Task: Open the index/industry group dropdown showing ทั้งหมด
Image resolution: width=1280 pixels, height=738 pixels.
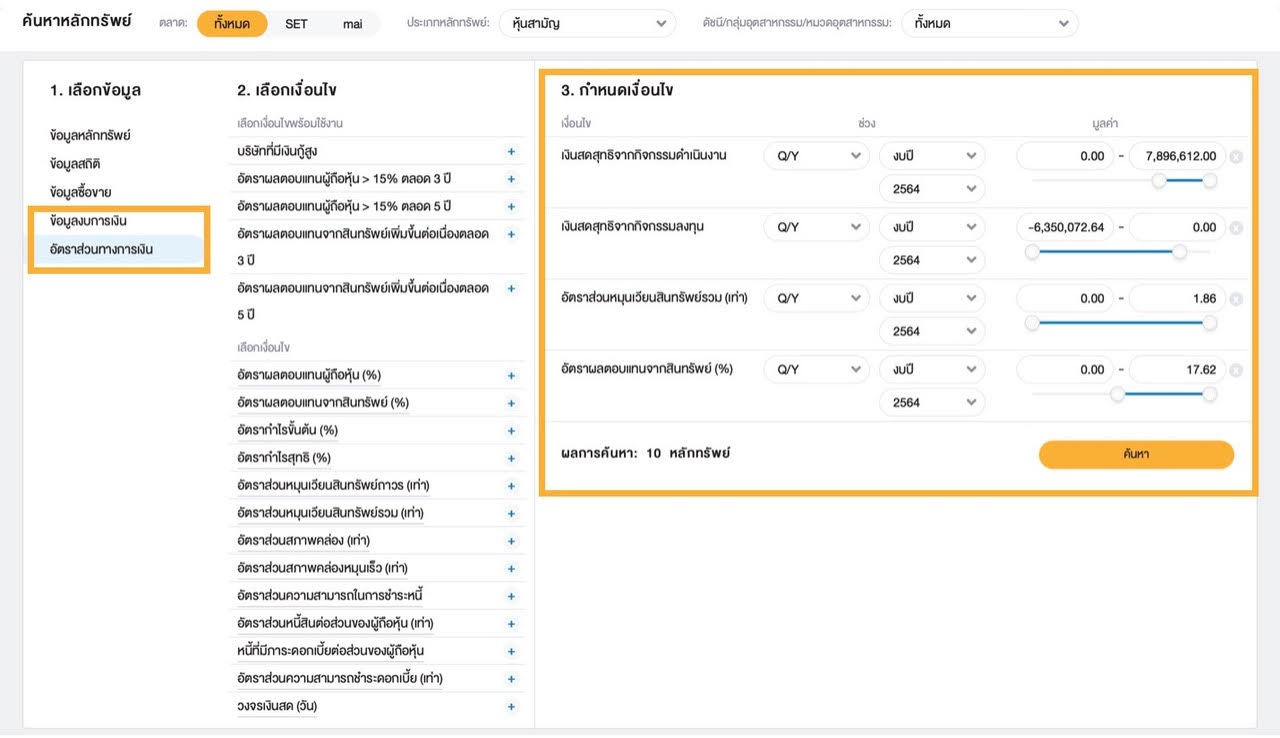Action: pos(989,23)
